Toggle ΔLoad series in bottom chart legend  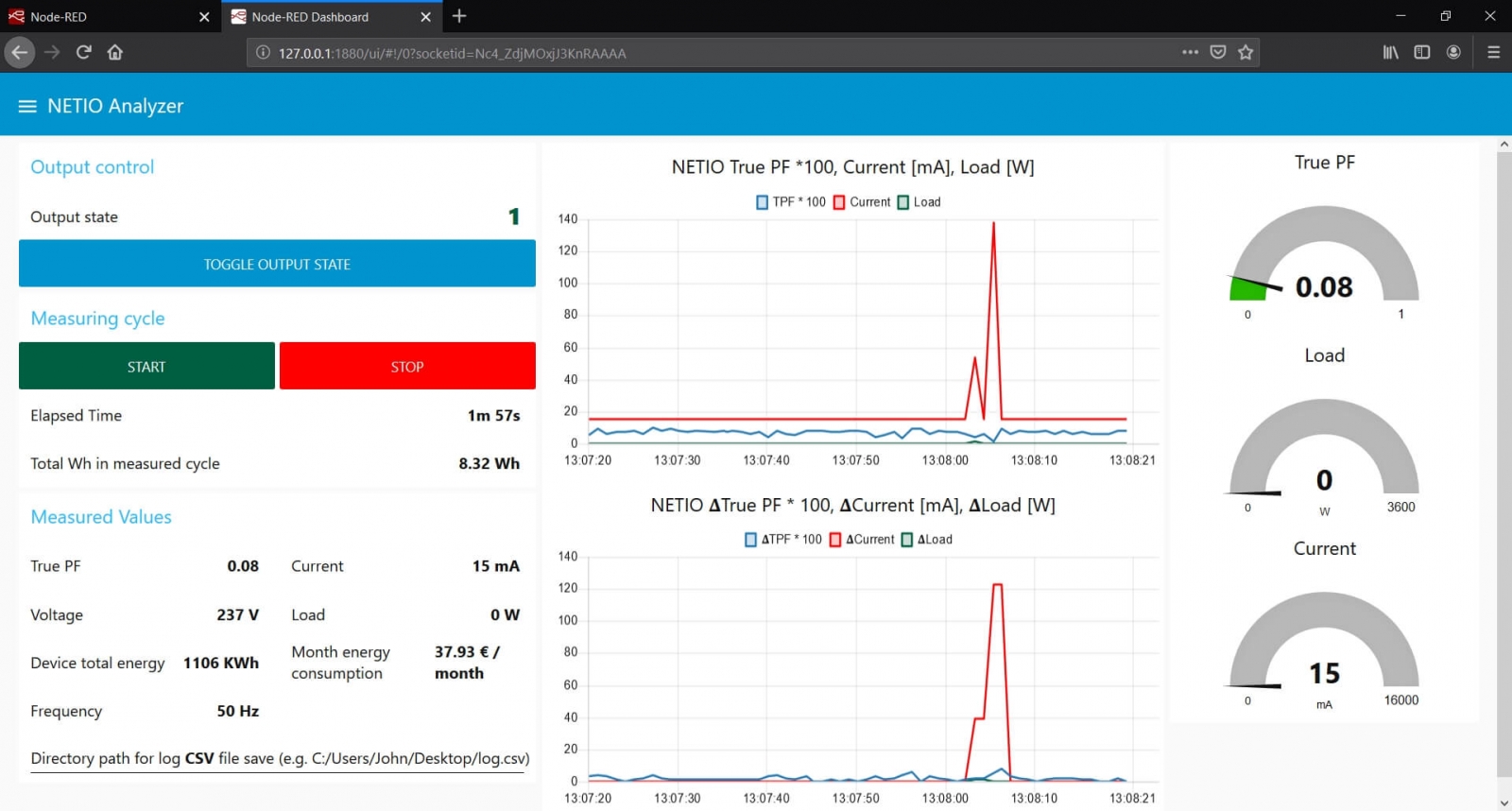[927, 540]
